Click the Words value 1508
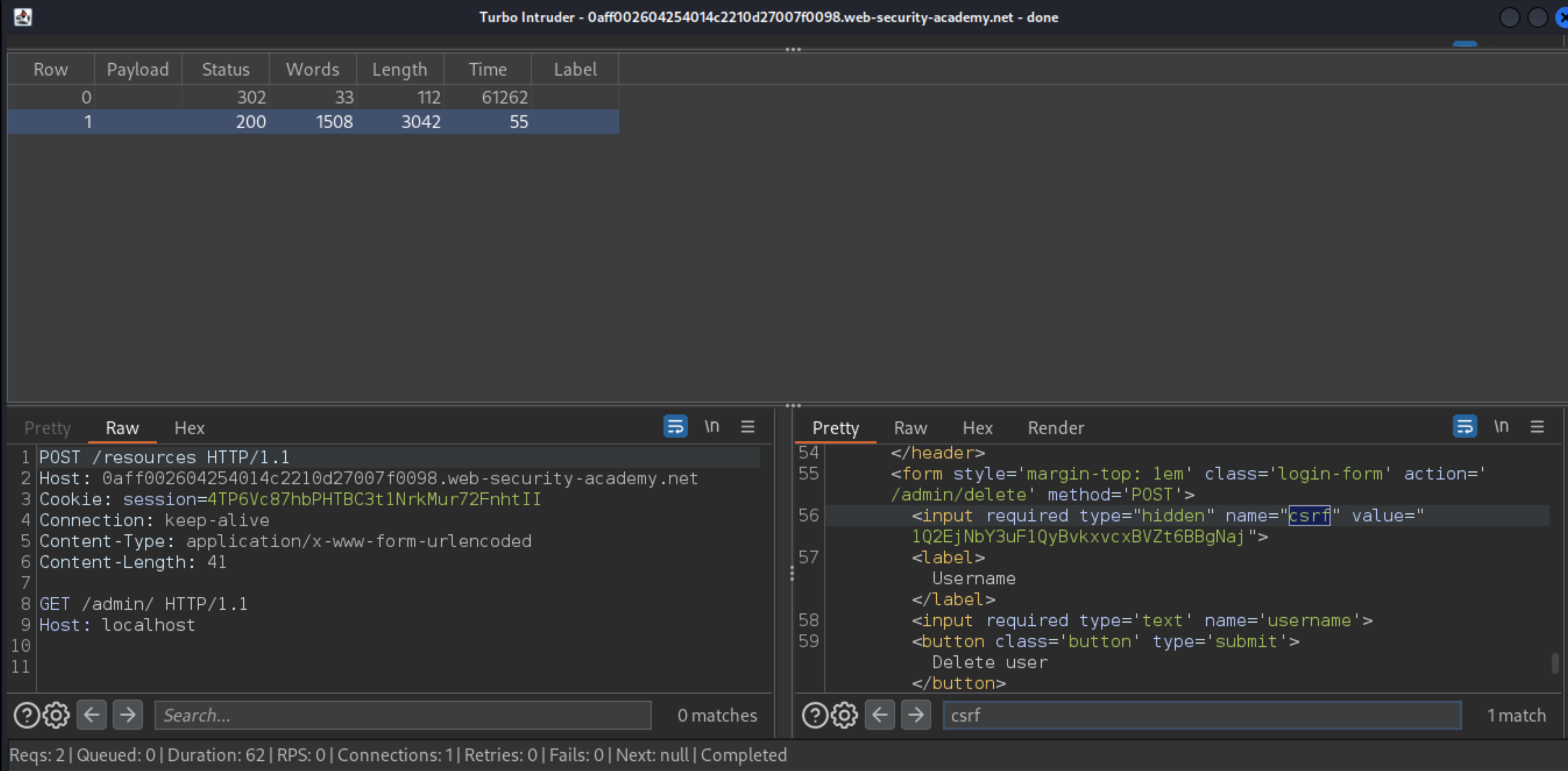 pos(334,122)
